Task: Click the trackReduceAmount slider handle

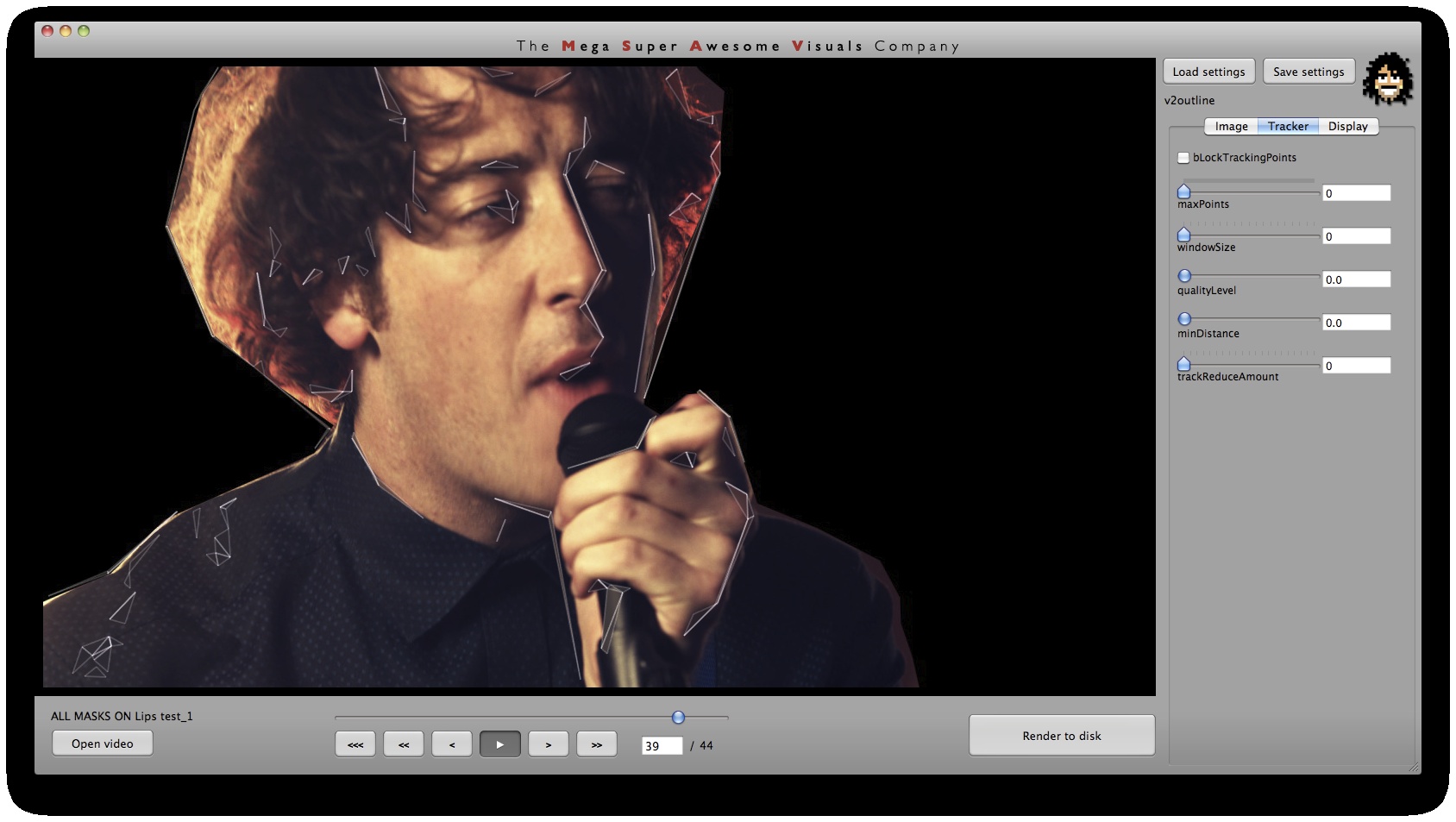Action: point(1184,364)
